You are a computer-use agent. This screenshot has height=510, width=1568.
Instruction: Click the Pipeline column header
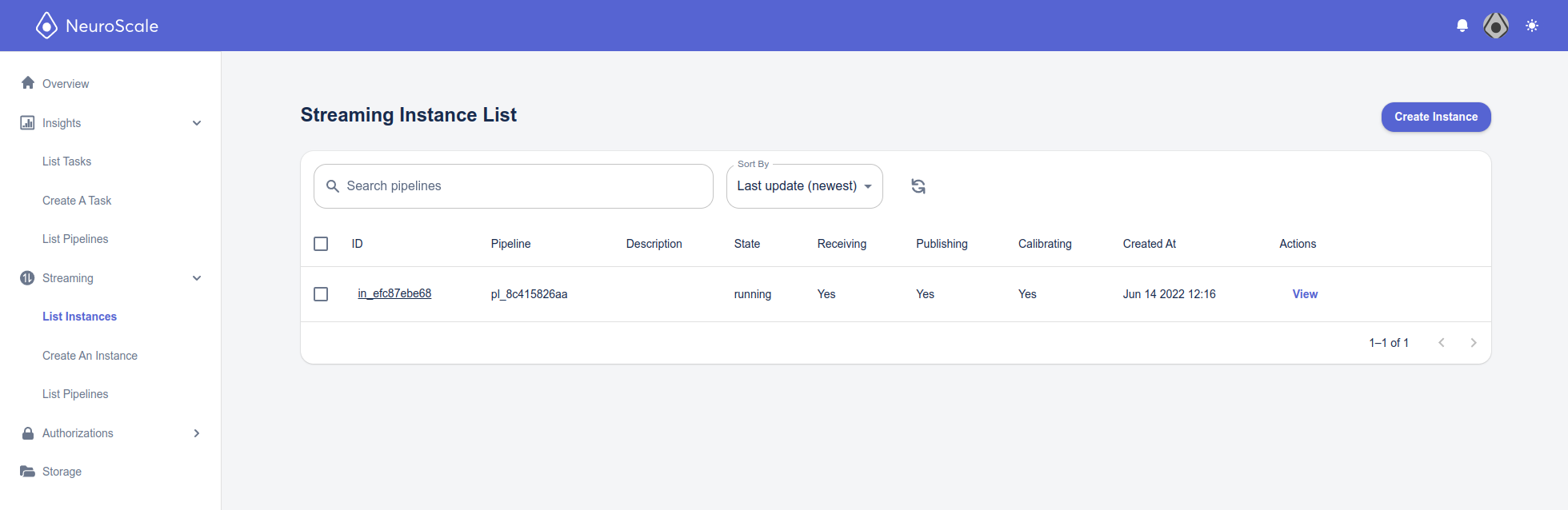pyautogui.click(x=510, y=244)
